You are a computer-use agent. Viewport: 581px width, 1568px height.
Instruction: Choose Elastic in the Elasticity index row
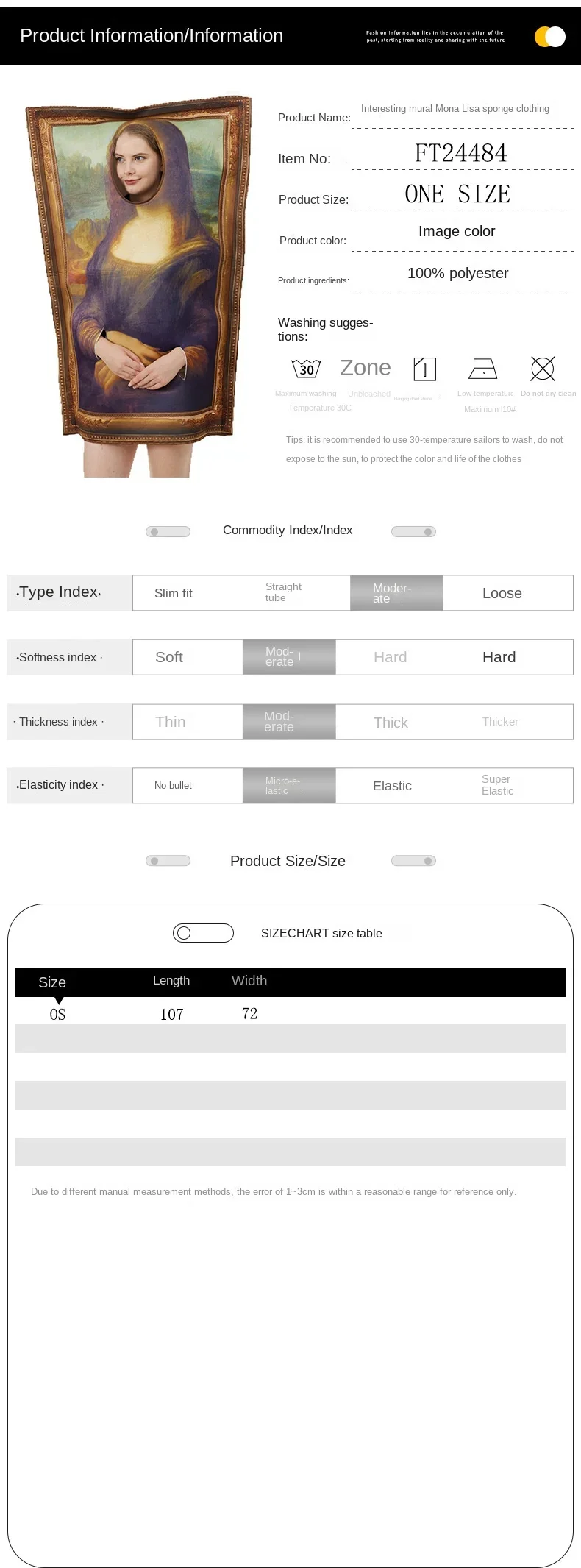point(392,786)
